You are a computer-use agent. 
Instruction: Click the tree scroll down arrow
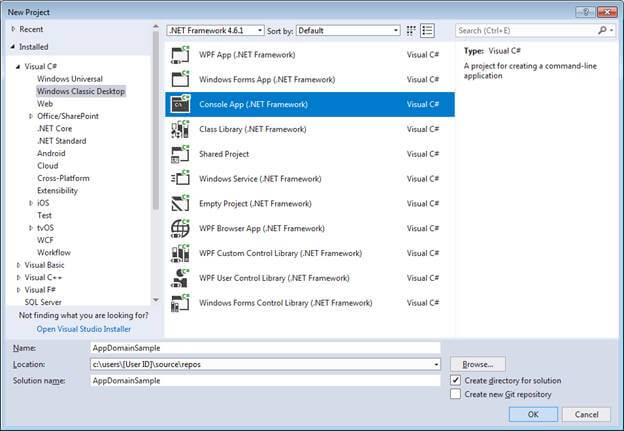point(156,300)
